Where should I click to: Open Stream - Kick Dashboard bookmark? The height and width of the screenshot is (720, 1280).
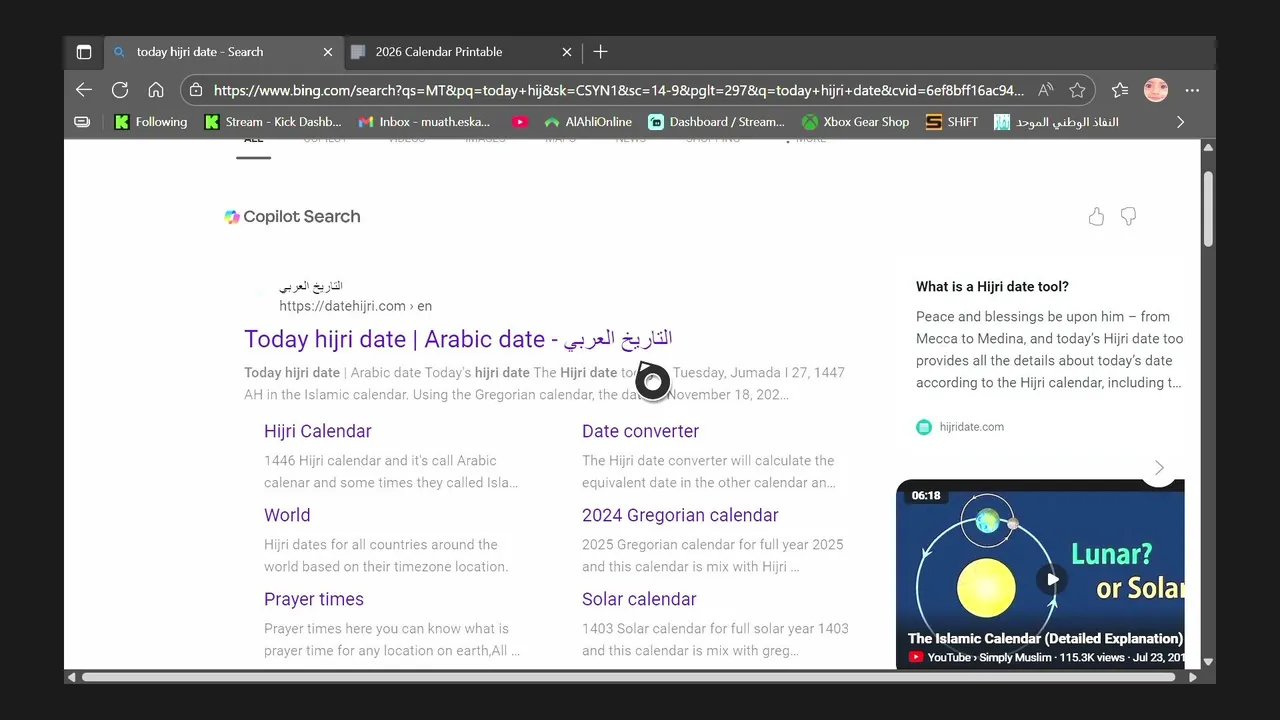pos(273,122)
